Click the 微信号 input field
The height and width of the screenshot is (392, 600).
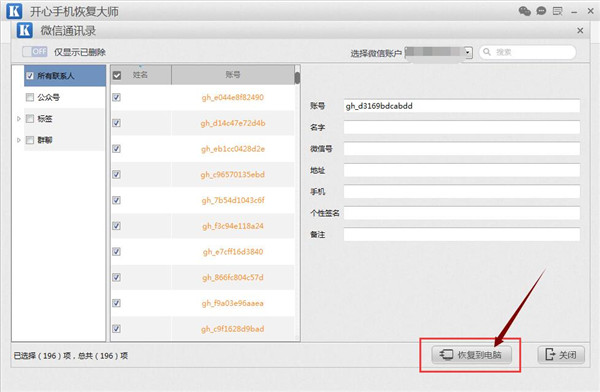point(461,149)
